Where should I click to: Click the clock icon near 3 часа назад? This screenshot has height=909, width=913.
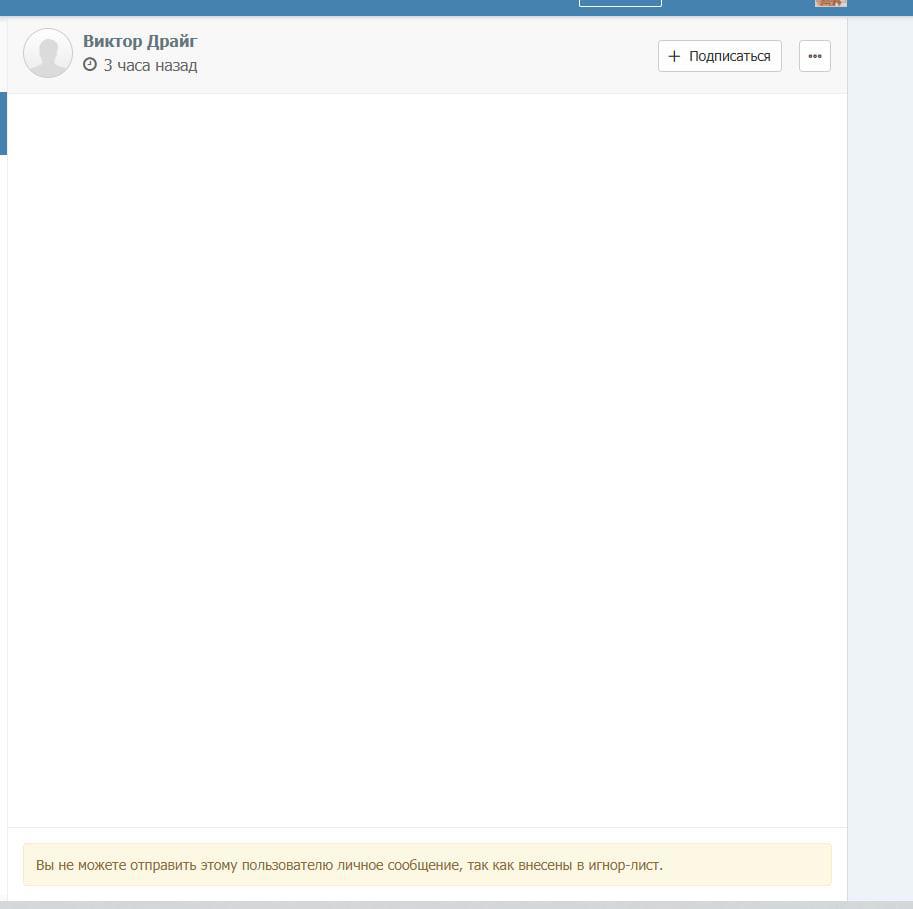(90, 65)
